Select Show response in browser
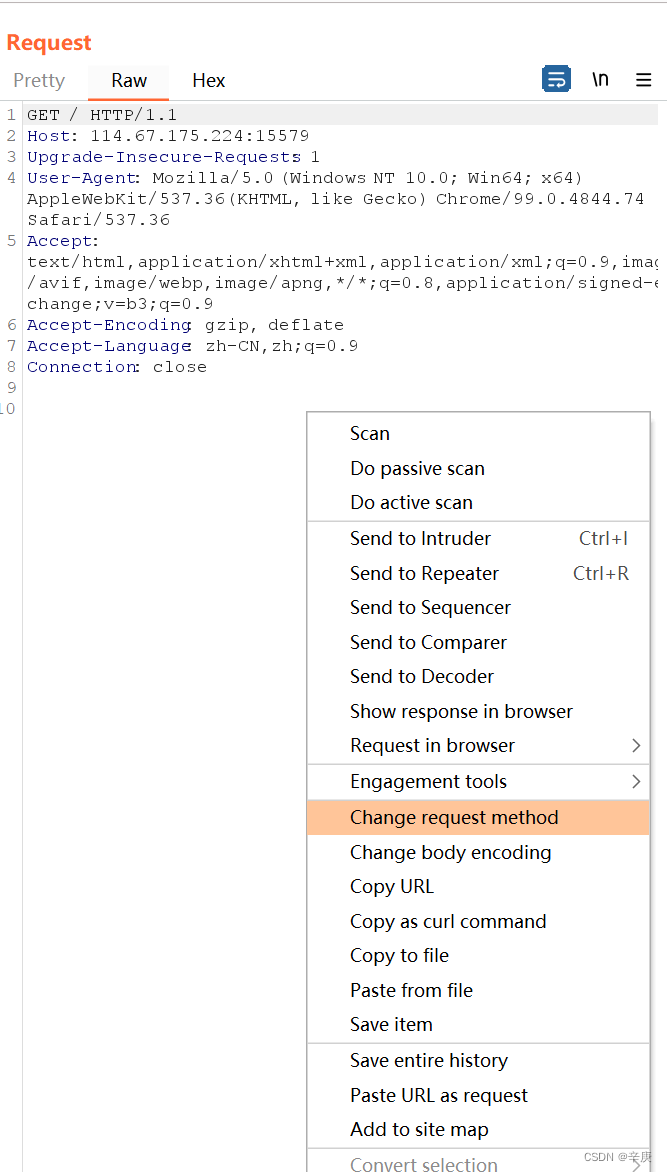Image resolution: width=667 pixels, height=1172 pixels. 461,711
